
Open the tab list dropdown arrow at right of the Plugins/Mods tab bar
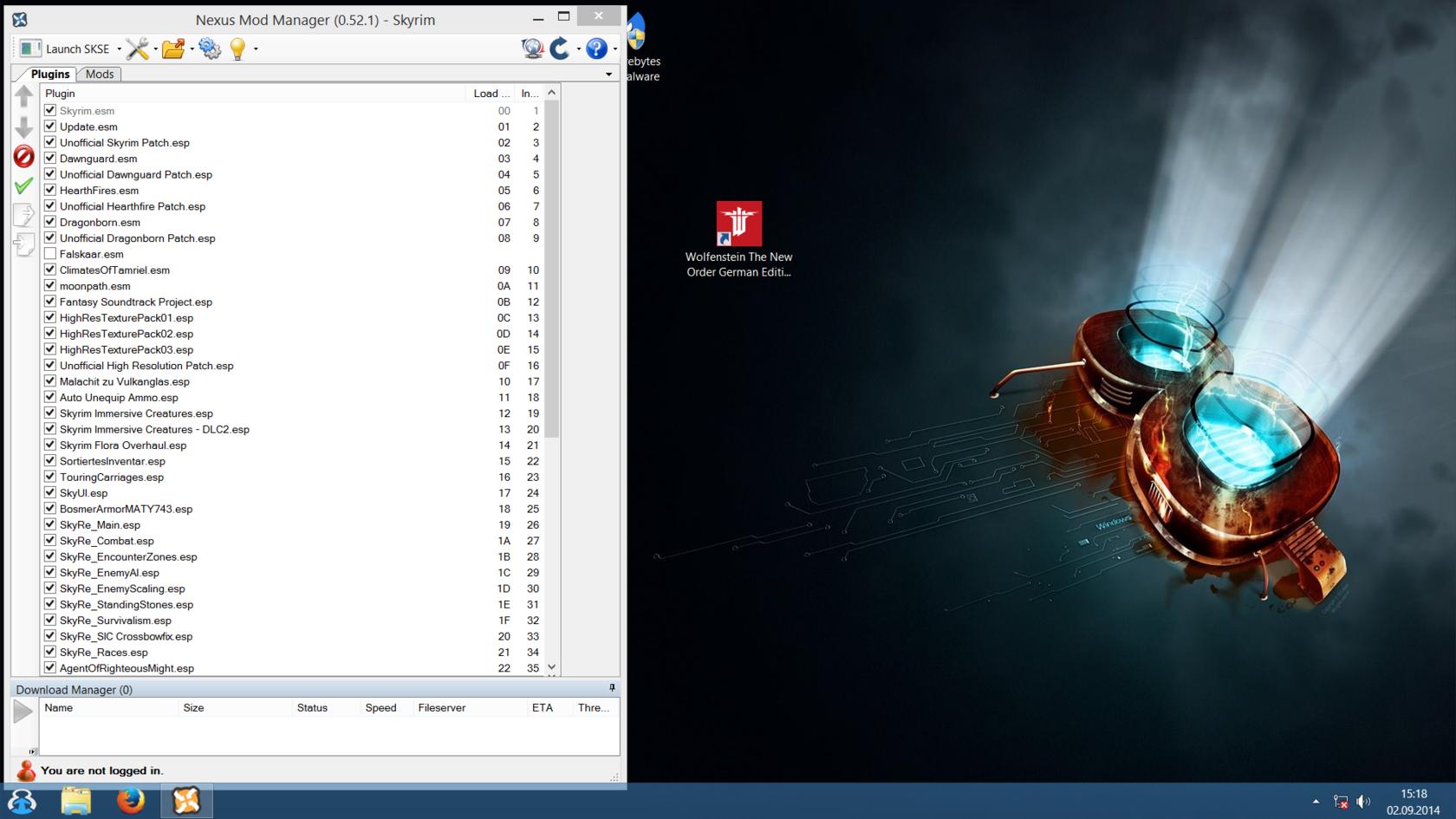(608, 75)
